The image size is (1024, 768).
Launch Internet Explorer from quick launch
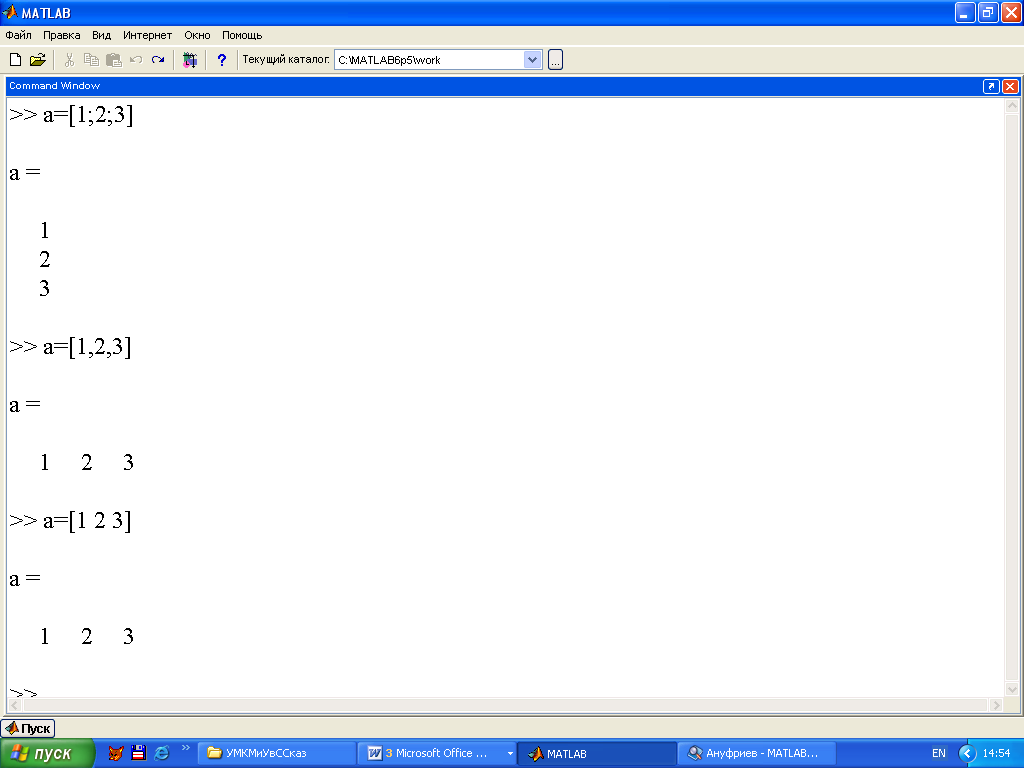(x=161, y=753)
